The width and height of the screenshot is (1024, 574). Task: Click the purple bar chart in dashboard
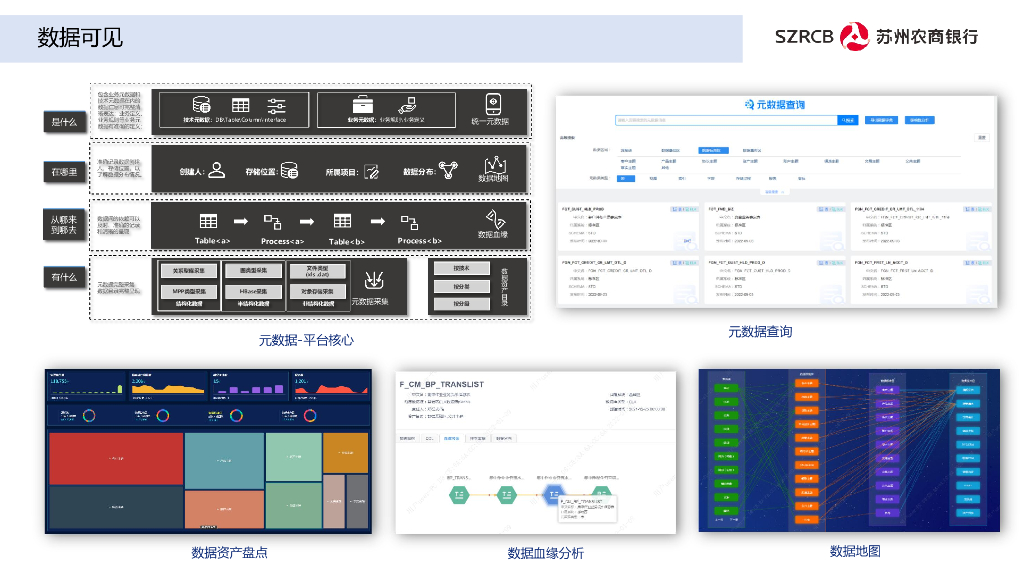tap(249, 389)
